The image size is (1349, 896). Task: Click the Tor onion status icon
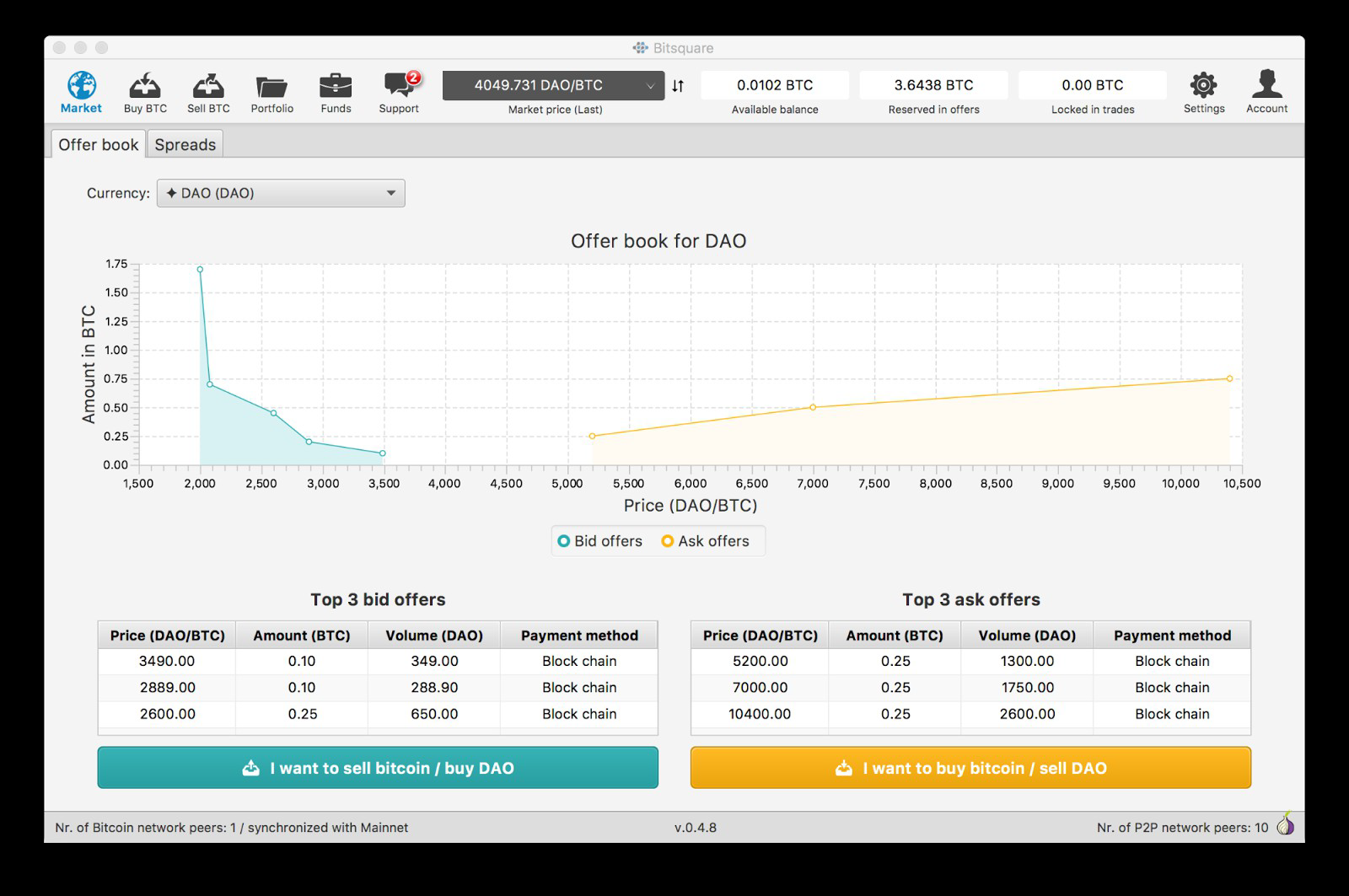[1285, 824]
